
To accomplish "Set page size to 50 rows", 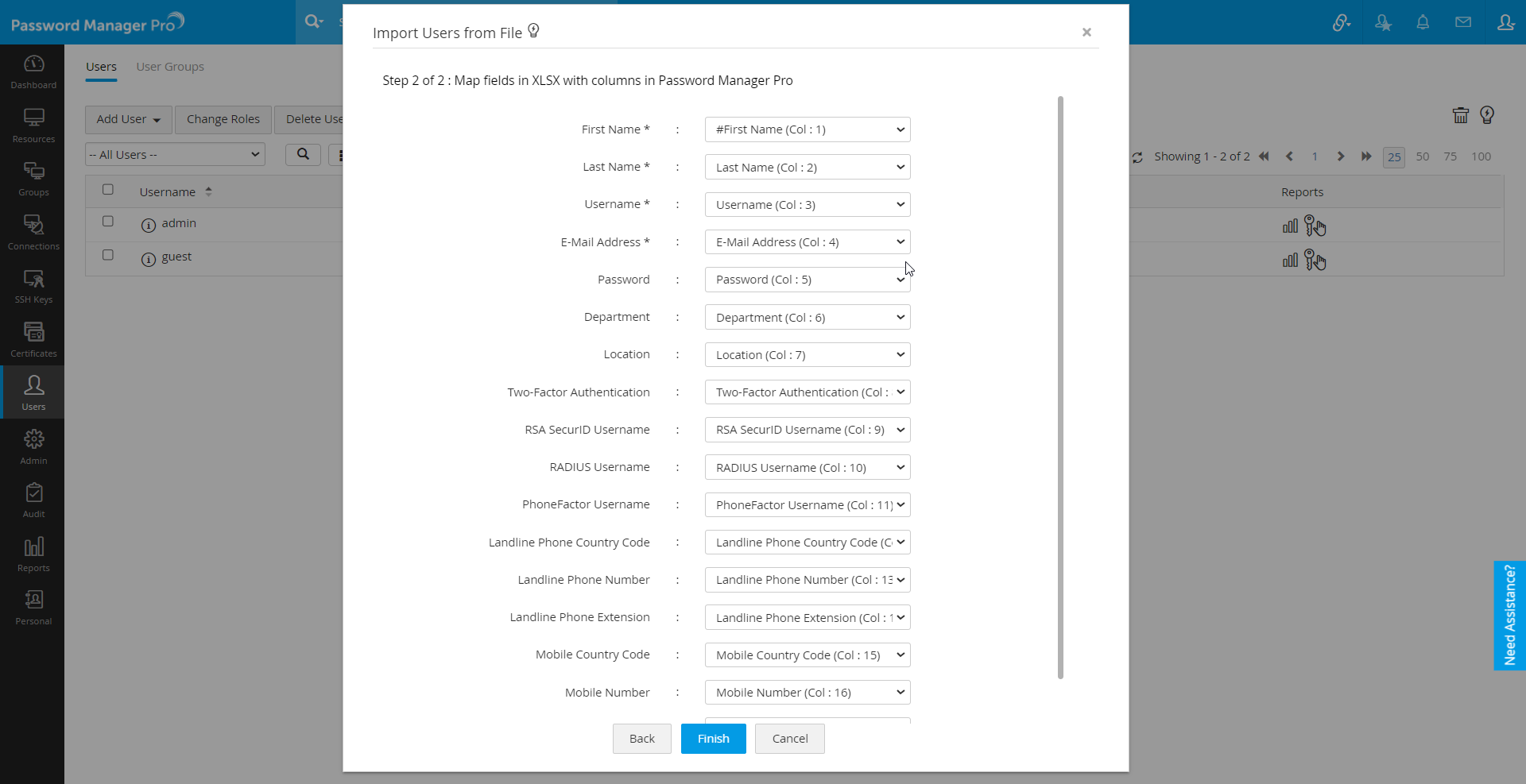I will (x=1423, y=156).
